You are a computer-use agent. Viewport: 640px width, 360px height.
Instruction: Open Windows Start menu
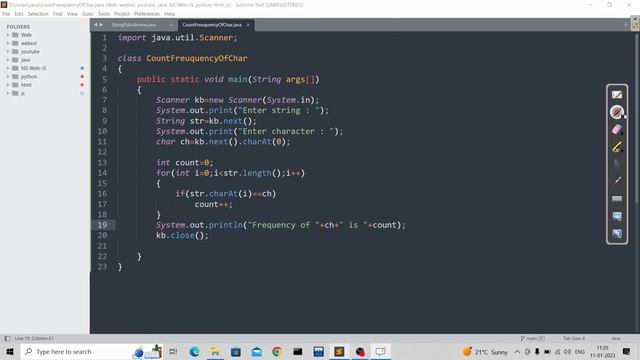coord(10,351)
